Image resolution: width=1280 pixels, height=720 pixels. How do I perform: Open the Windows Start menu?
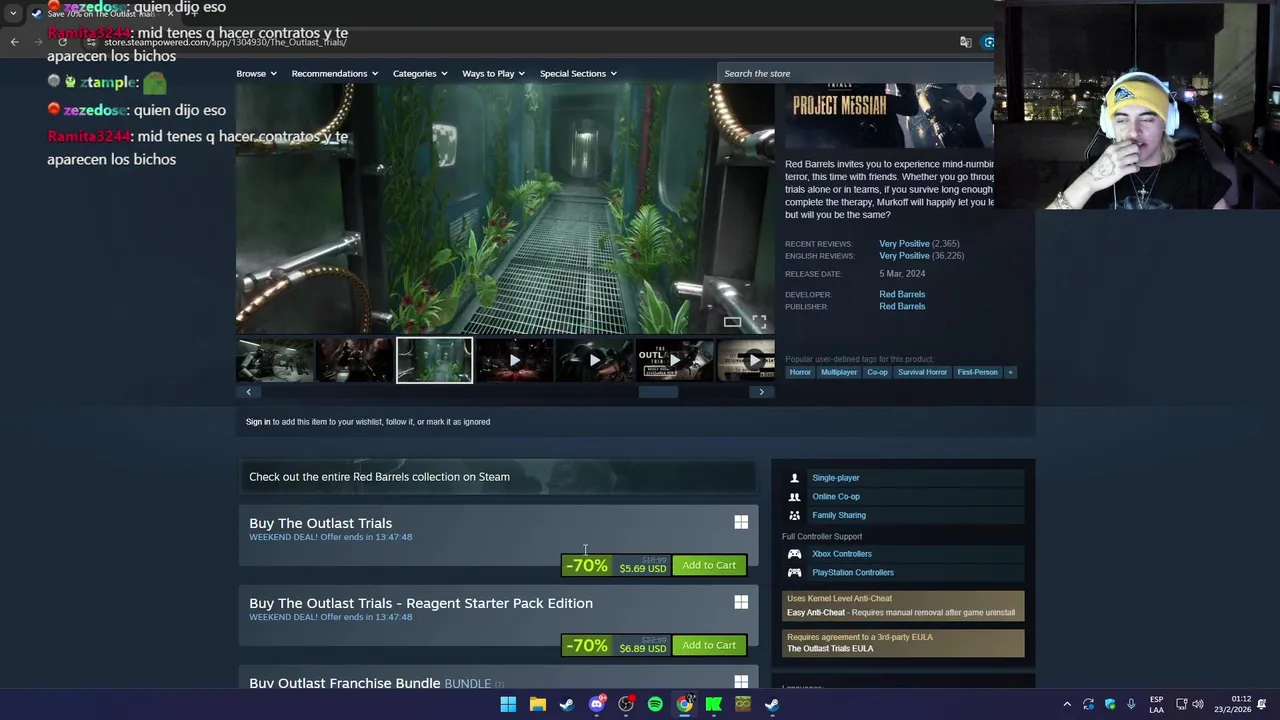508,704
